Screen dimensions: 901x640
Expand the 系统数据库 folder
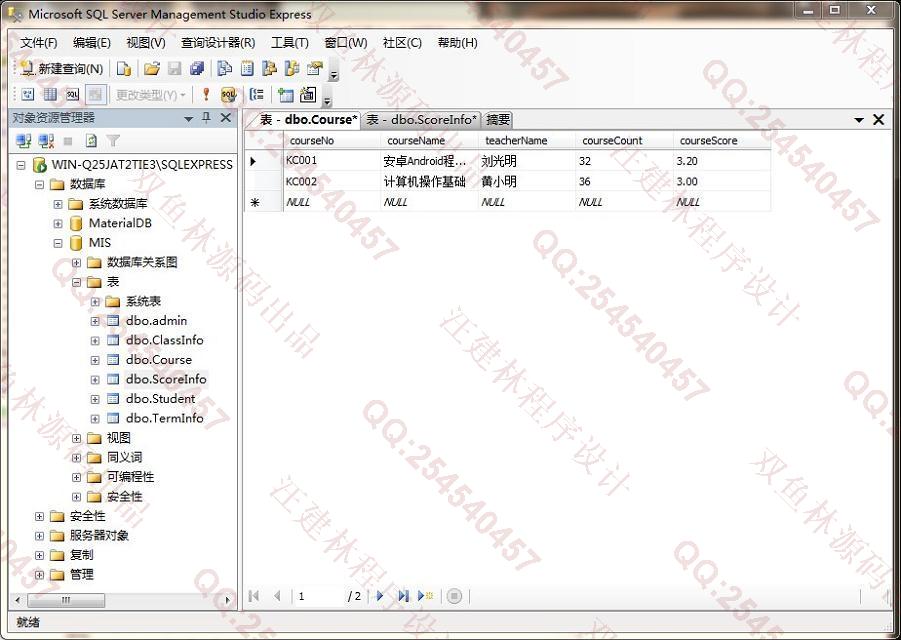pyautogui.click(x=58, y=204)
